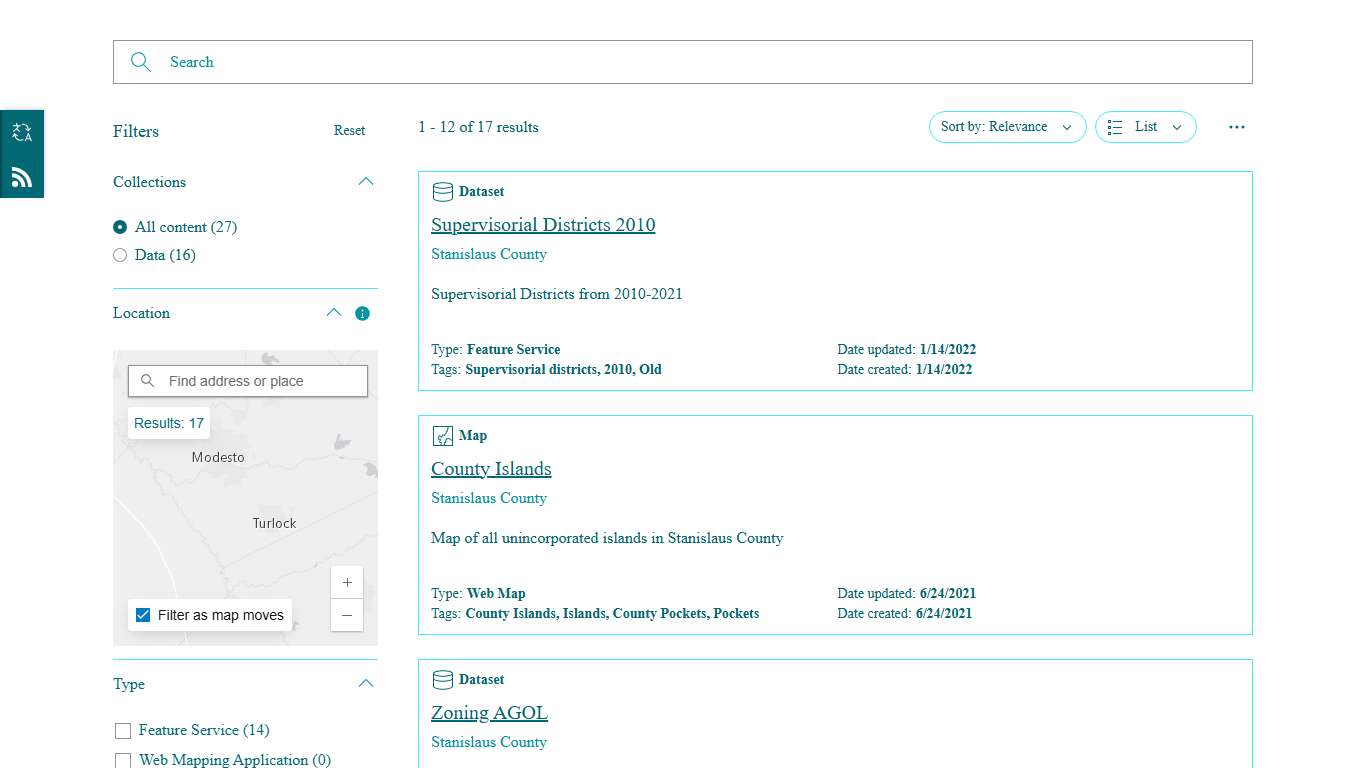Viewport: 1366px width, 768px height.
Task: Open the List view dropdown
Action: (1145, 127)
